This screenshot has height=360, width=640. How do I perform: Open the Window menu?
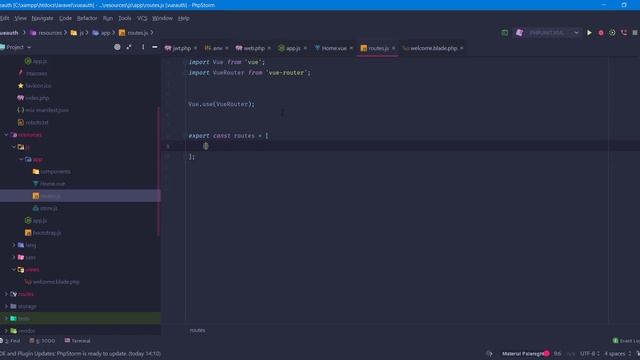point(162,18)
